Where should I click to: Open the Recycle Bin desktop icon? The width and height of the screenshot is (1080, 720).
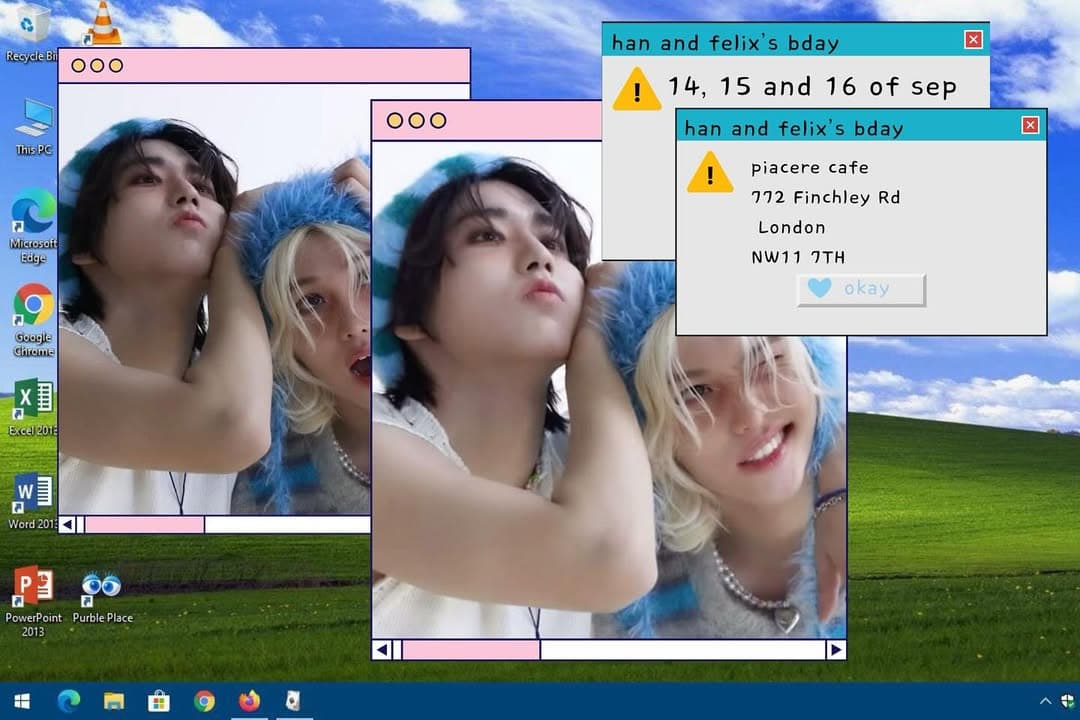[29, 31]
